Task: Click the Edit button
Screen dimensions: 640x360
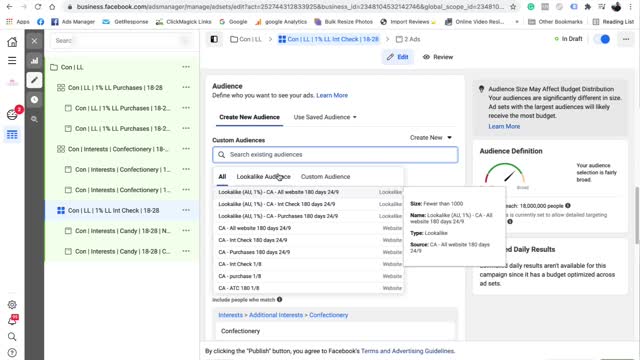Action: (x=398, y=57)
